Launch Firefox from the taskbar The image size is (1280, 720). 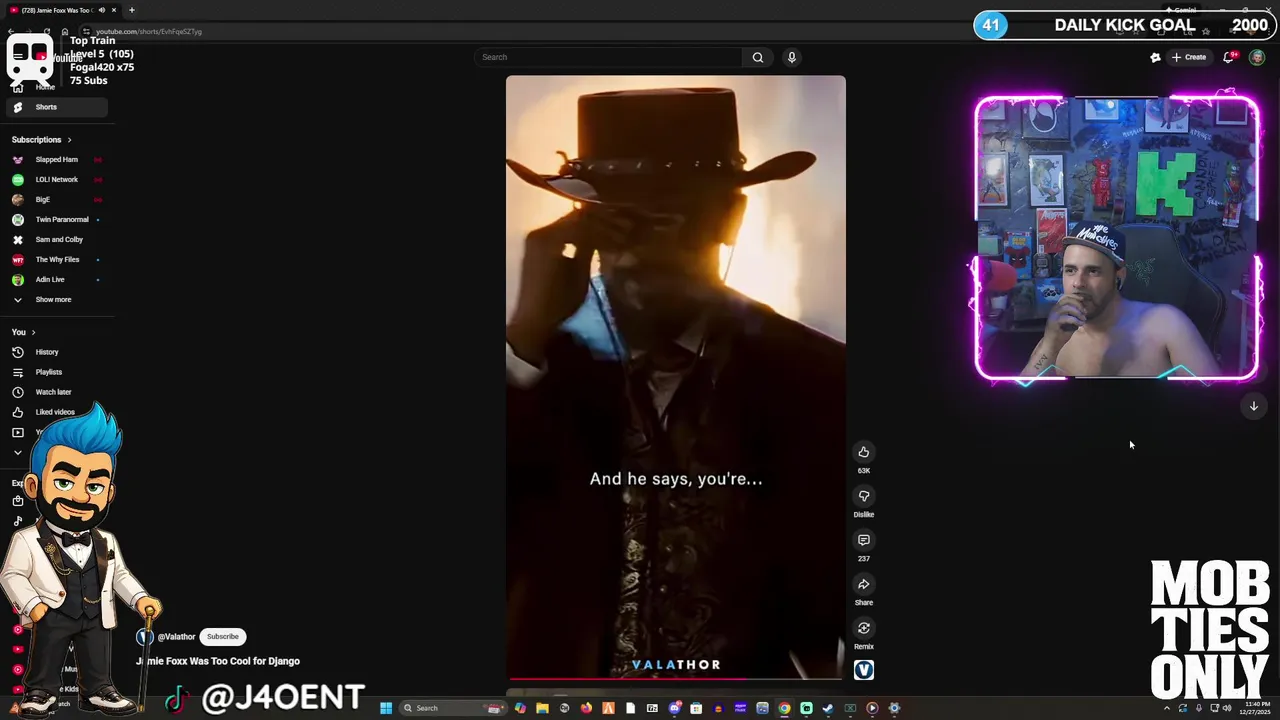(586, 708)
